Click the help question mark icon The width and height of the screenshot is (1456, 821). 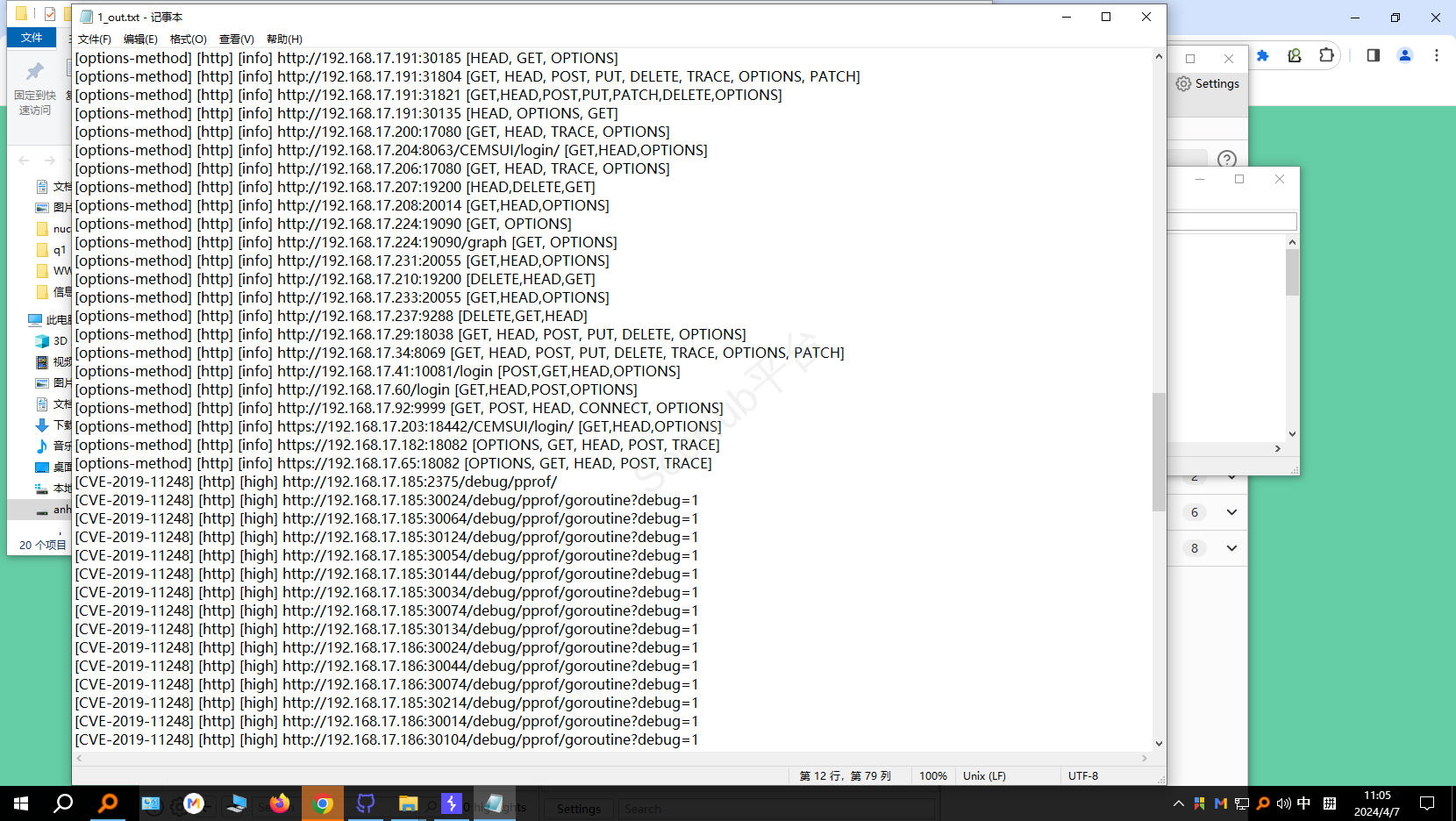click(1227, 159)
